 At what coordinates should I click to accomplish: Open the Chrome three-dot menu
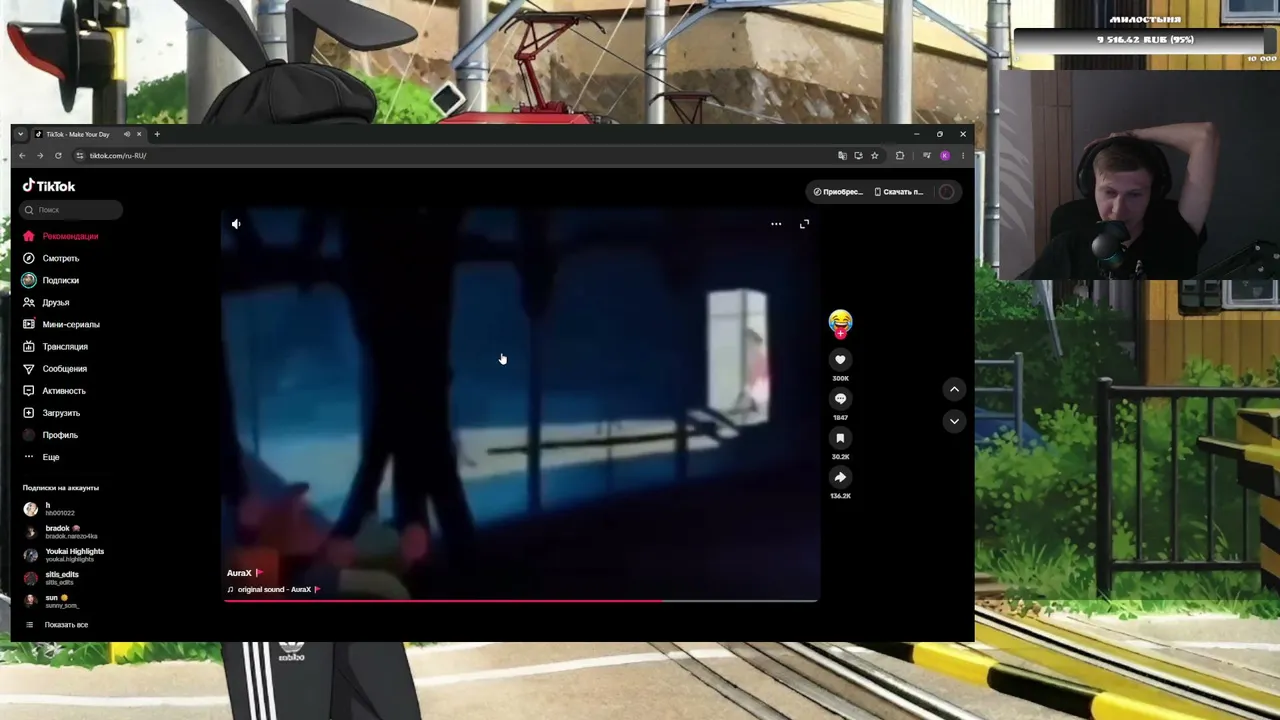[x=963, y=156]
